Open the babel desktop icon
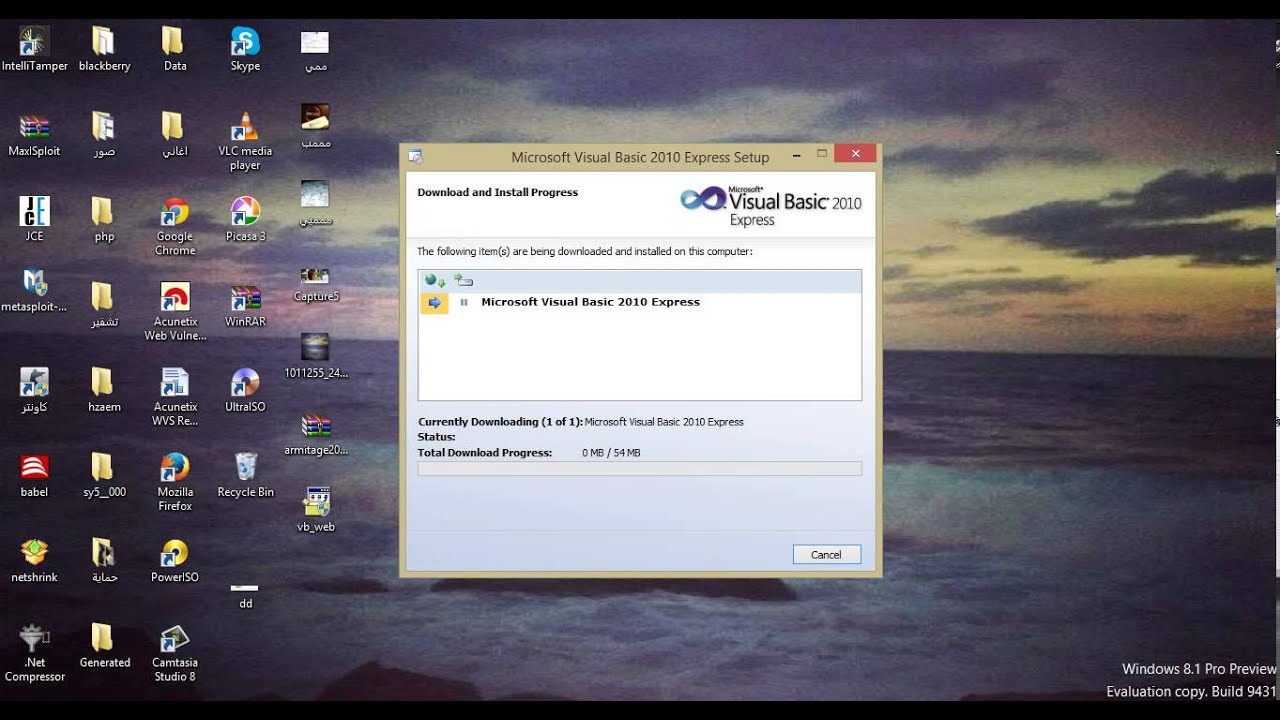Screen dimensions: 1280x720 [x=35, y=467]
